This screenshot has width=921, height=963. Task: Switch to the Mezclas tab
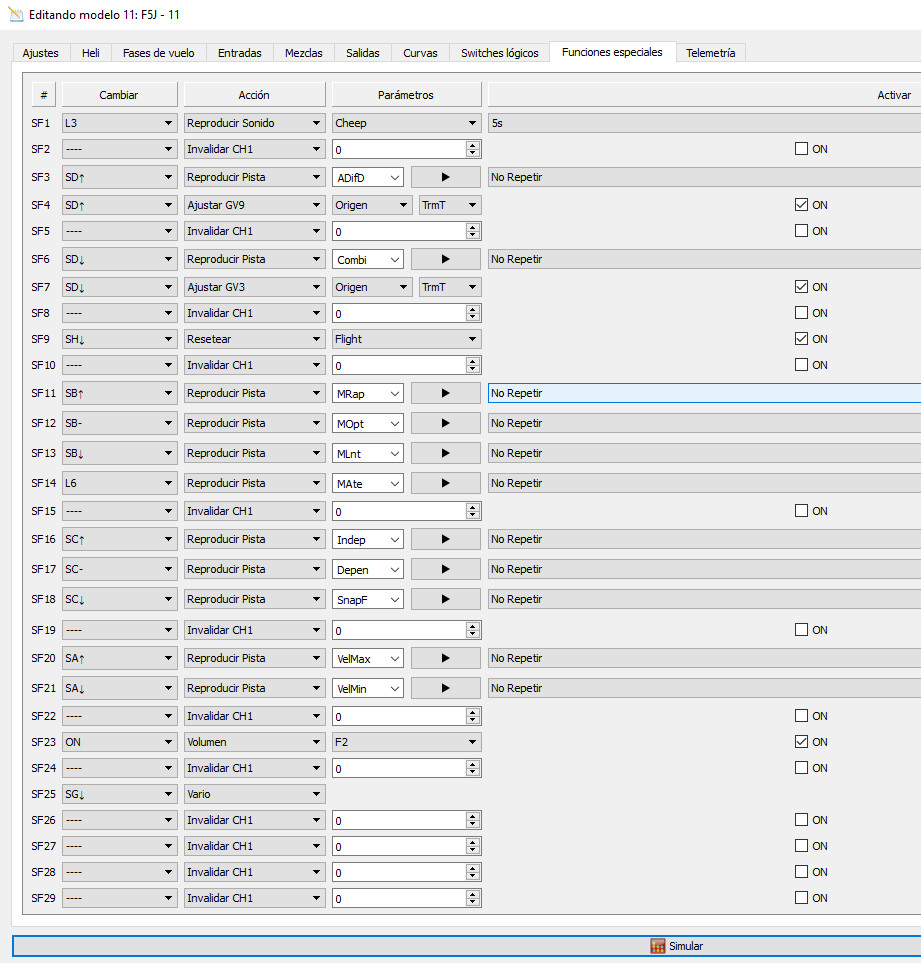[x=303, y=53]
